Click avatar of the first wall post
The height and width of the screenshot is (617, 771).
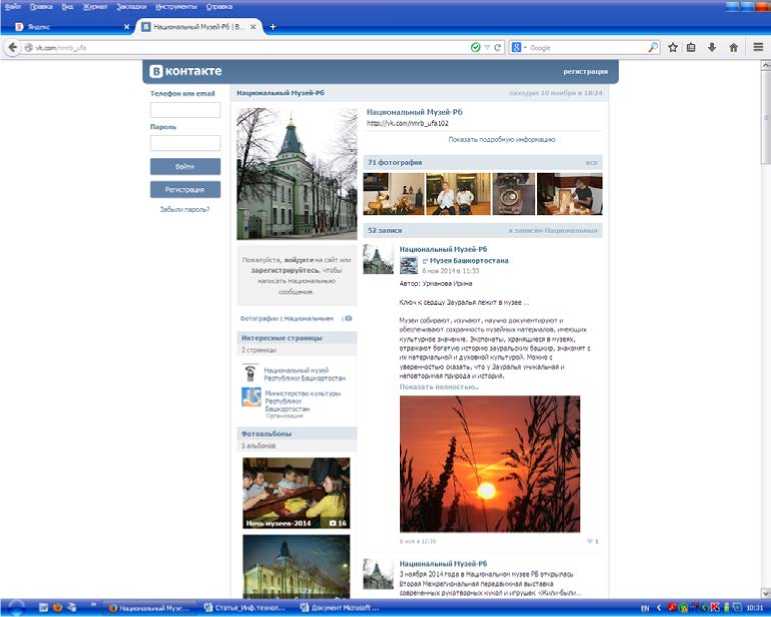(x=378, y=259)
